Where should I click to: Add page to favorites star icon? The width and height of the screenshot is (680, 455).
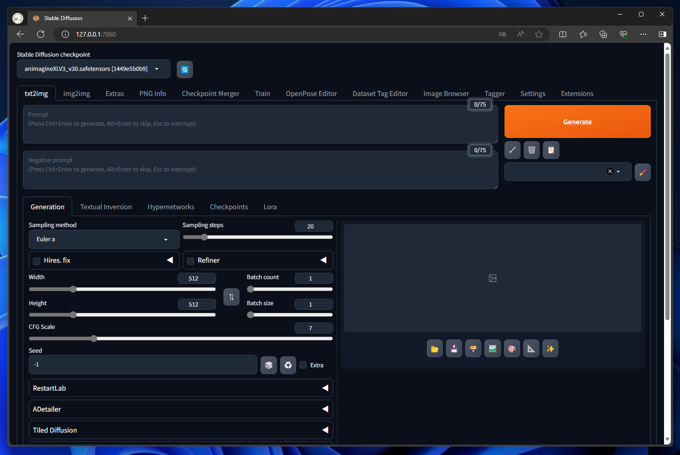539,34
